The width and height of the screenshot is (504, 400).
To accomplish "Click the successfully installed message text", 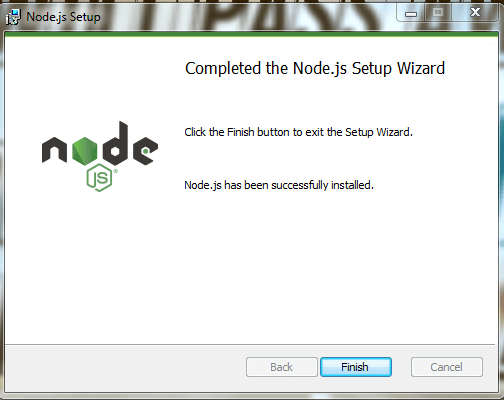I will 279,185.
